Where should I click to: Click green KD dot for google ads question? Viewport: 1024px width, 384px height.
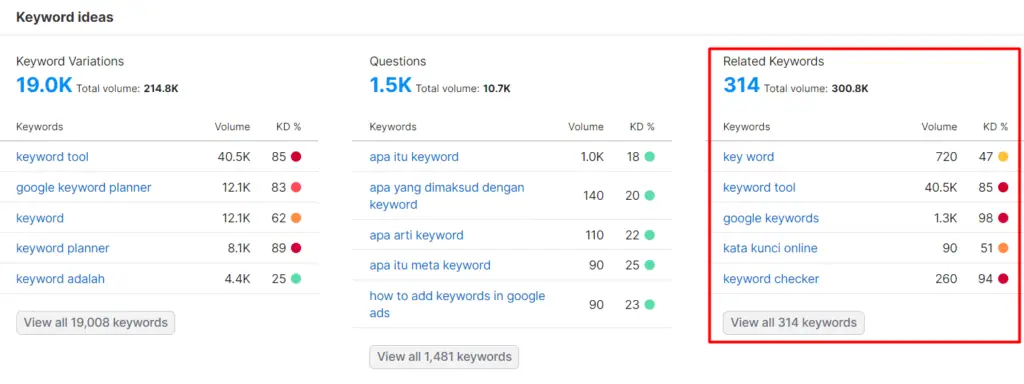(649, 304)
